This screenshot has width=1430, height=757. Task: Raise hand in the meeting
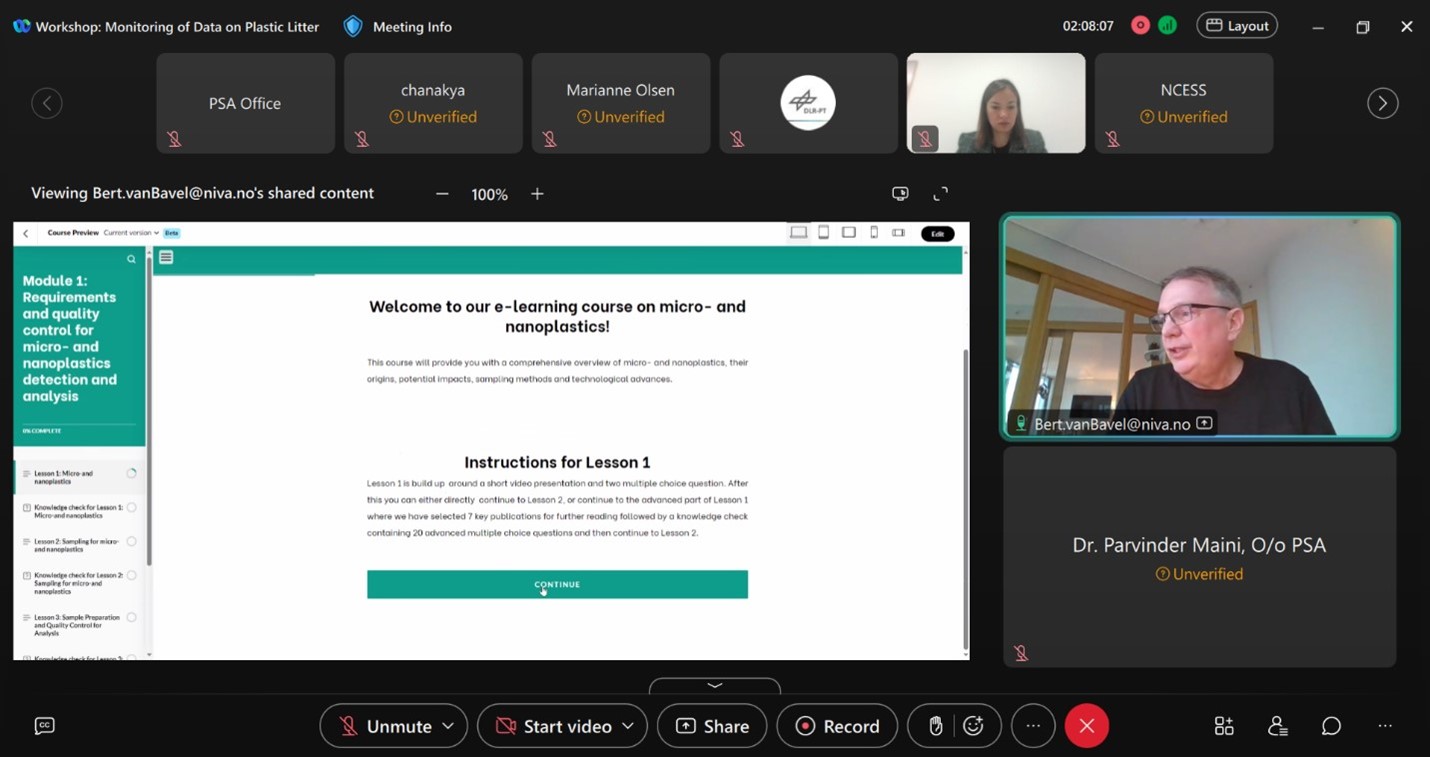click(x=935, y=726)
